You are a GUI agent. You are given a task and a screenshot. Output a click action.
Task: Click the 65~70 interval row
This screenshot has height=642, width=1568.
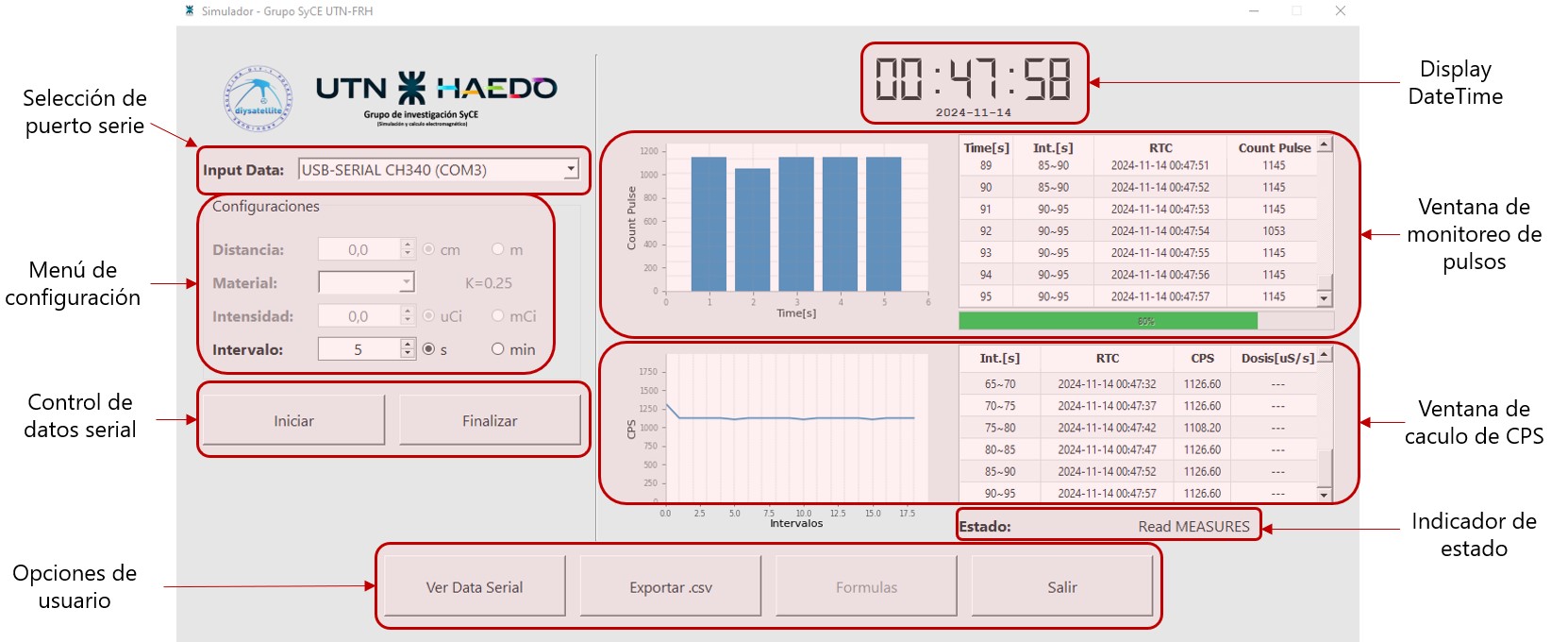1139,384
